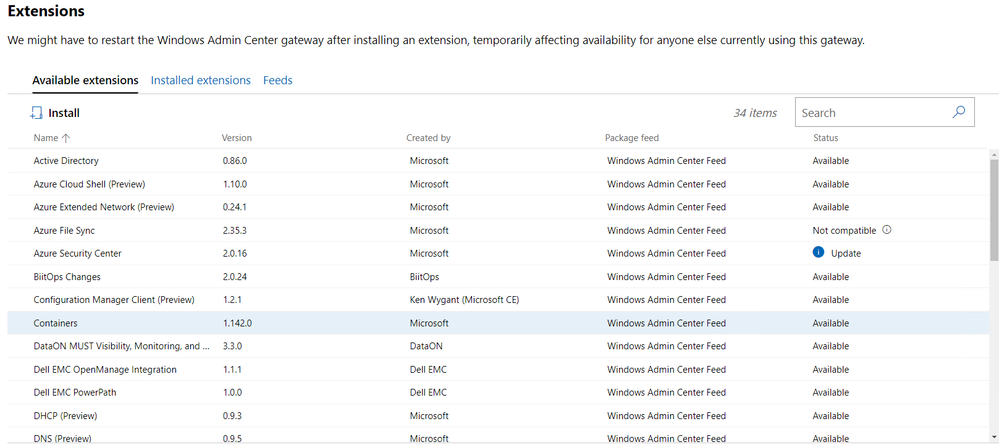
Task: Click version 0.9.3 of DHCP
Action: tap(232, 415)
